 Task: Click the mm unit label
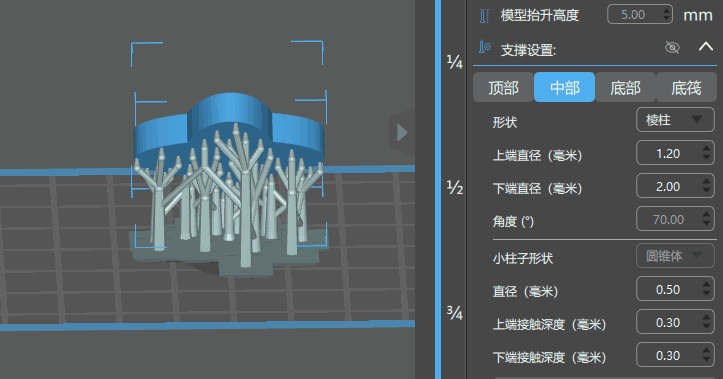(x=698, y=15)
